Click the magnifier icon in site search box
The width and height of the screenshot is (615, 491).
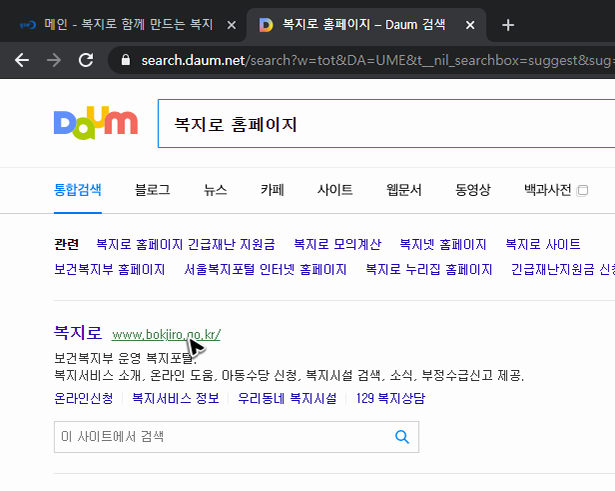pos(402,436)
